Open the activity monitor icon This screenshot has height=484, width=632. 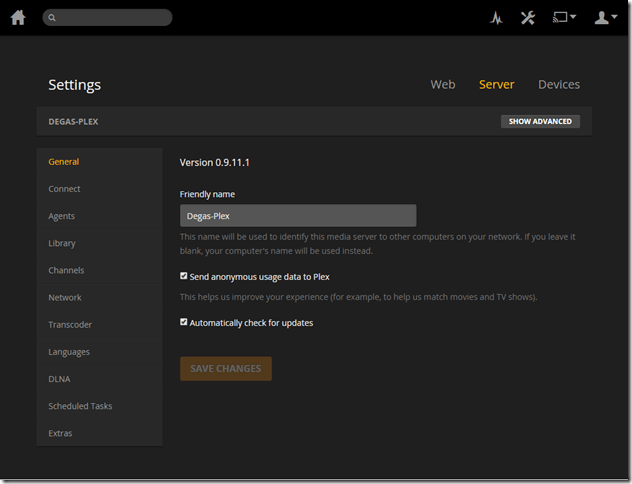pyautogui.click(x=496, y=18)
